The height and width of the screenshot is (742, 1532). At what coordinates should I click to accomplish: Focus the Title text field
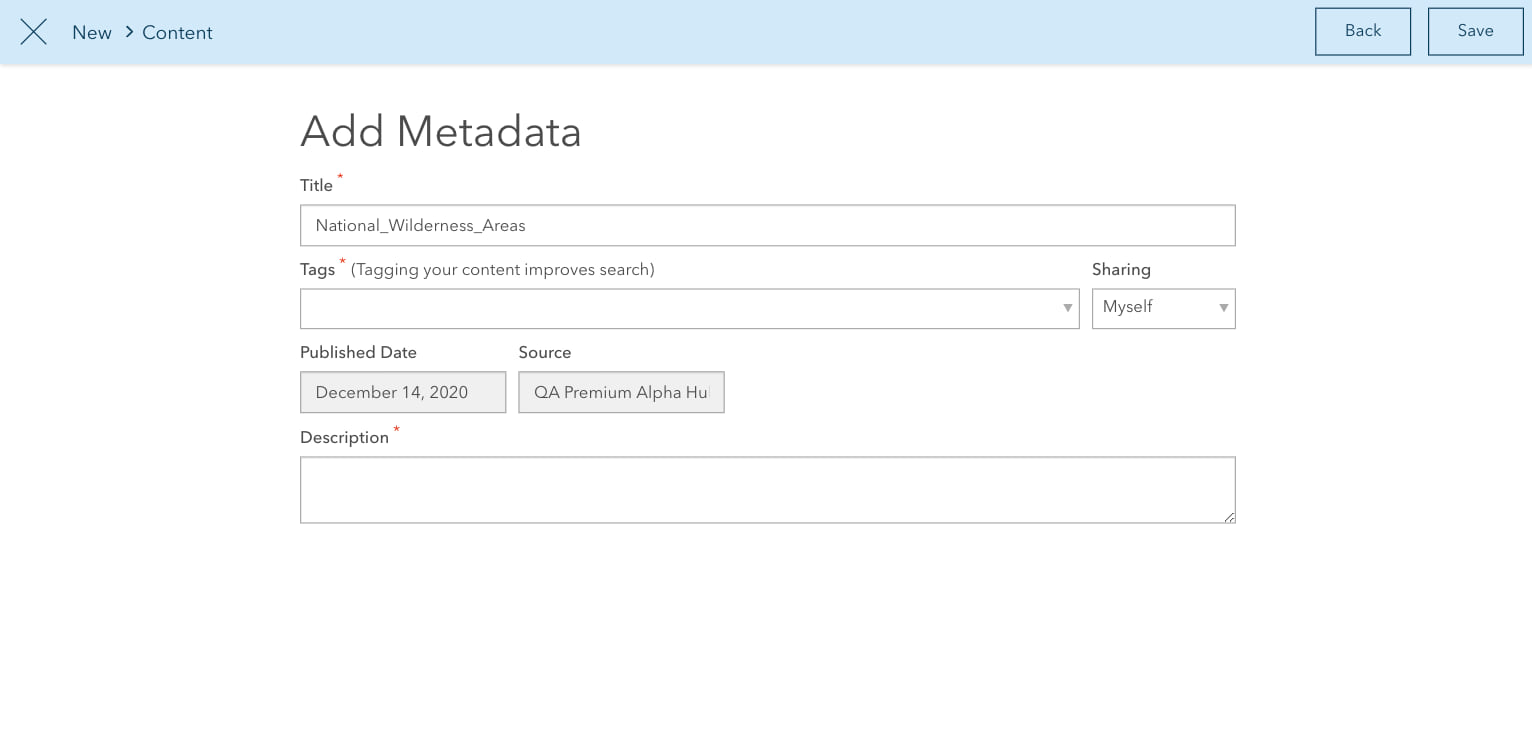tap(767, 225)
